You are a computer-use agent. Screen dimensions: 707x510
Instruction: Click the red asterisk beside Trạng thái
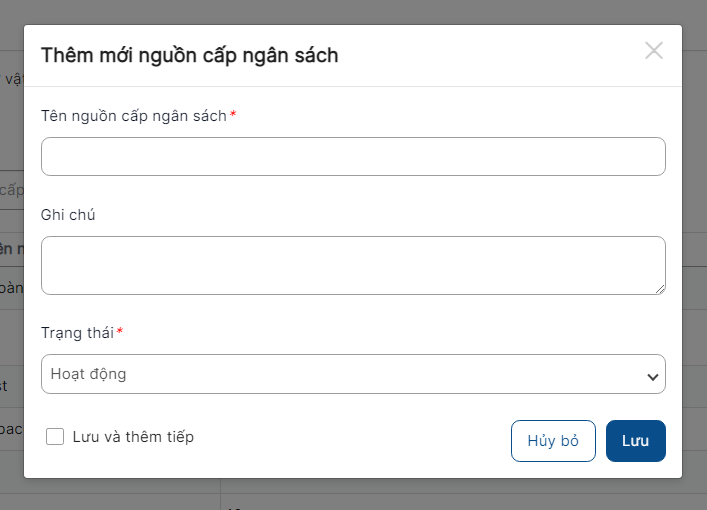(x=120, y=332)
